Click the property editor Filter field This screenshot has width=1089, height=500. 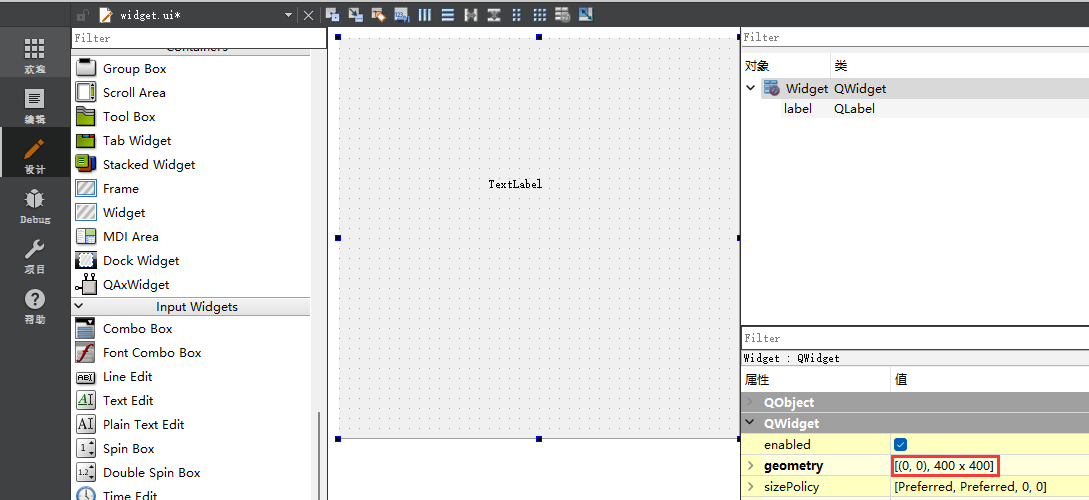(915, 338)
